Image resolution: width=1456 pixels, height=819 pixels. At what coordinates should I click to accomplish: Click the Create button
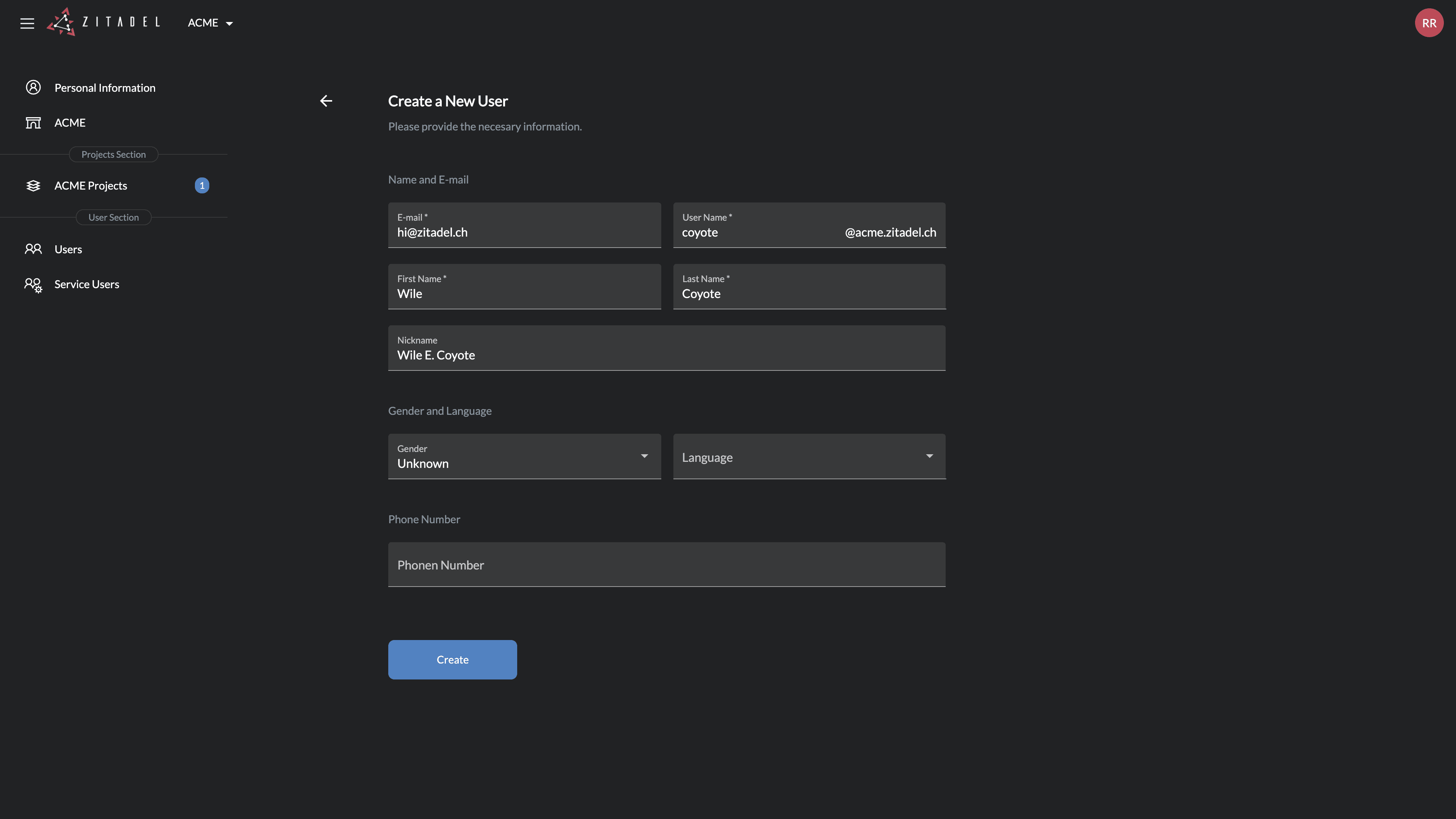tap(452, 660)
